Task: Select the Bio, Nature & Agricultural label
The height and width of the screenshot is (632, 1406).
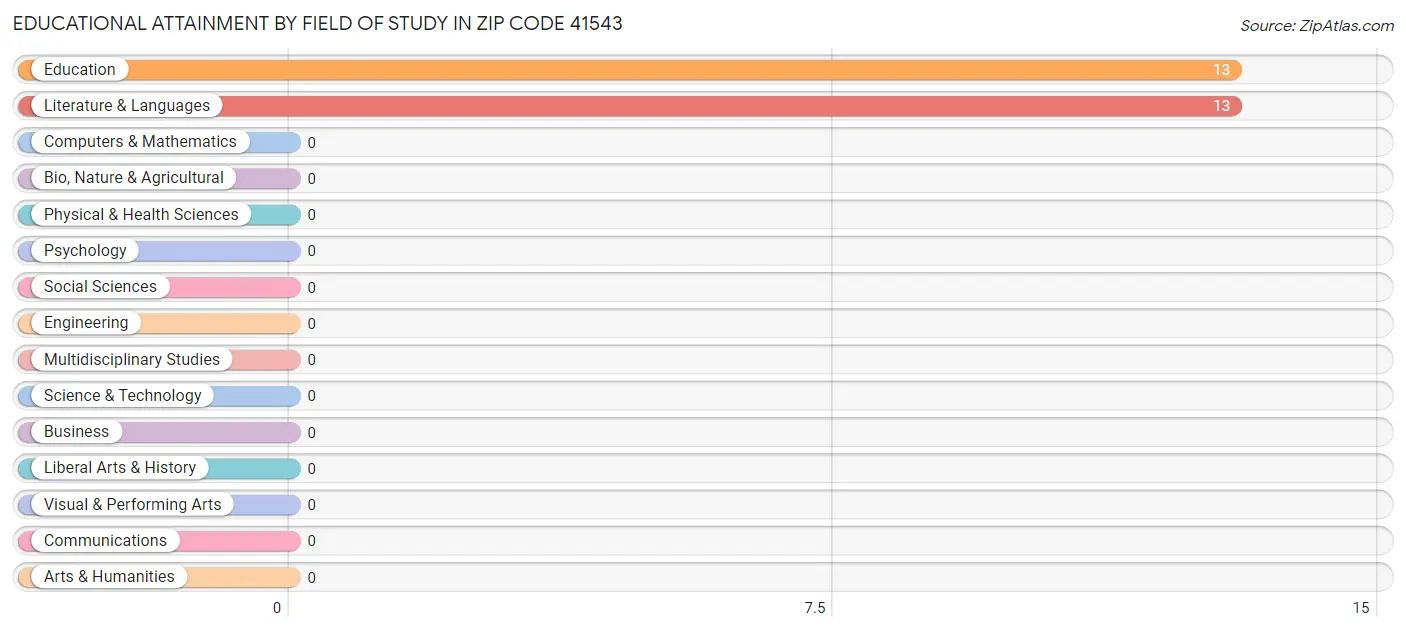Action: [134, 178]
